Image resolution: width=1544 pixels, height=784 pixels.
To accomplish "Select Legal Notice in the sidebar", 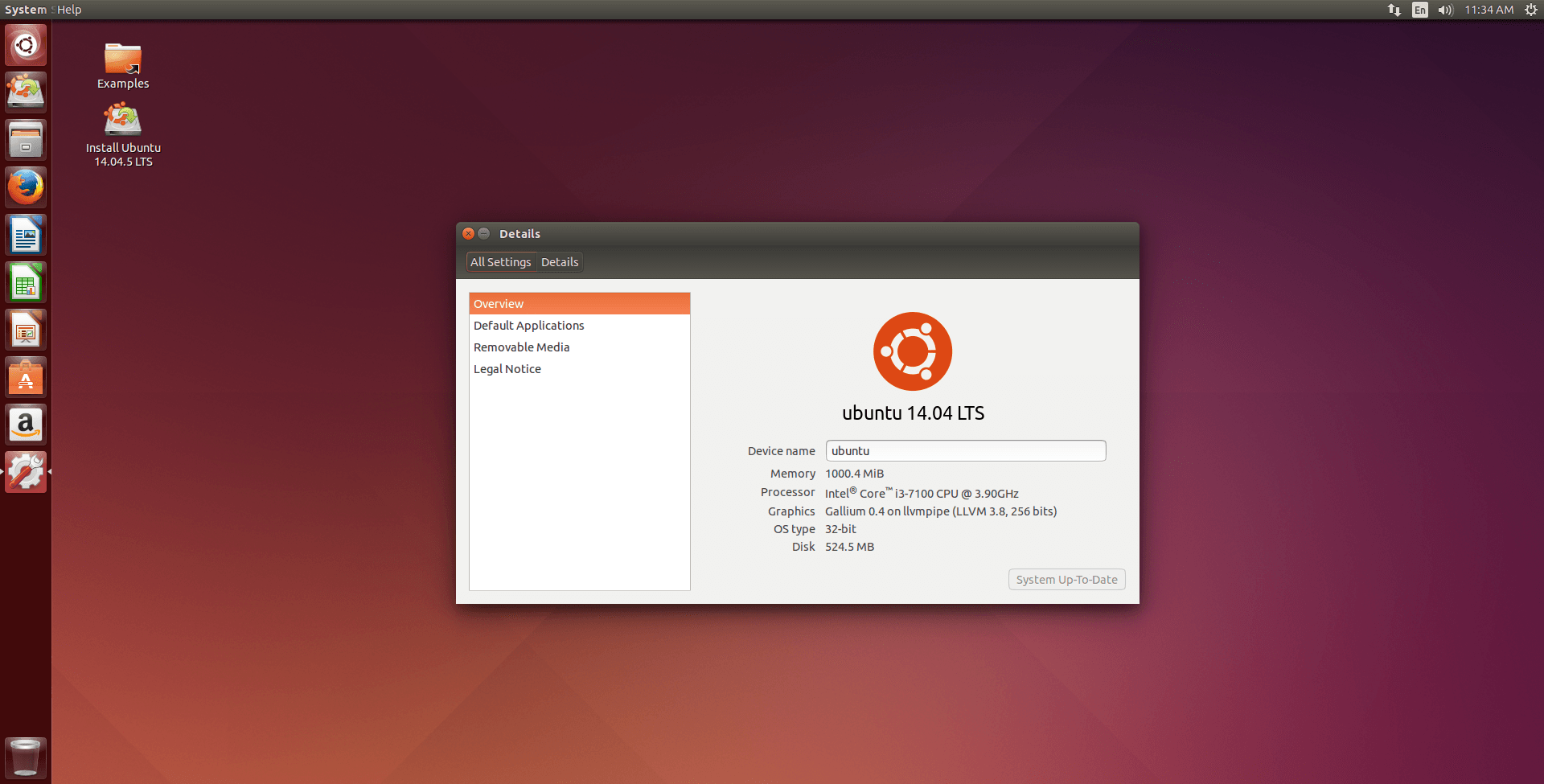I will [580, 369].
